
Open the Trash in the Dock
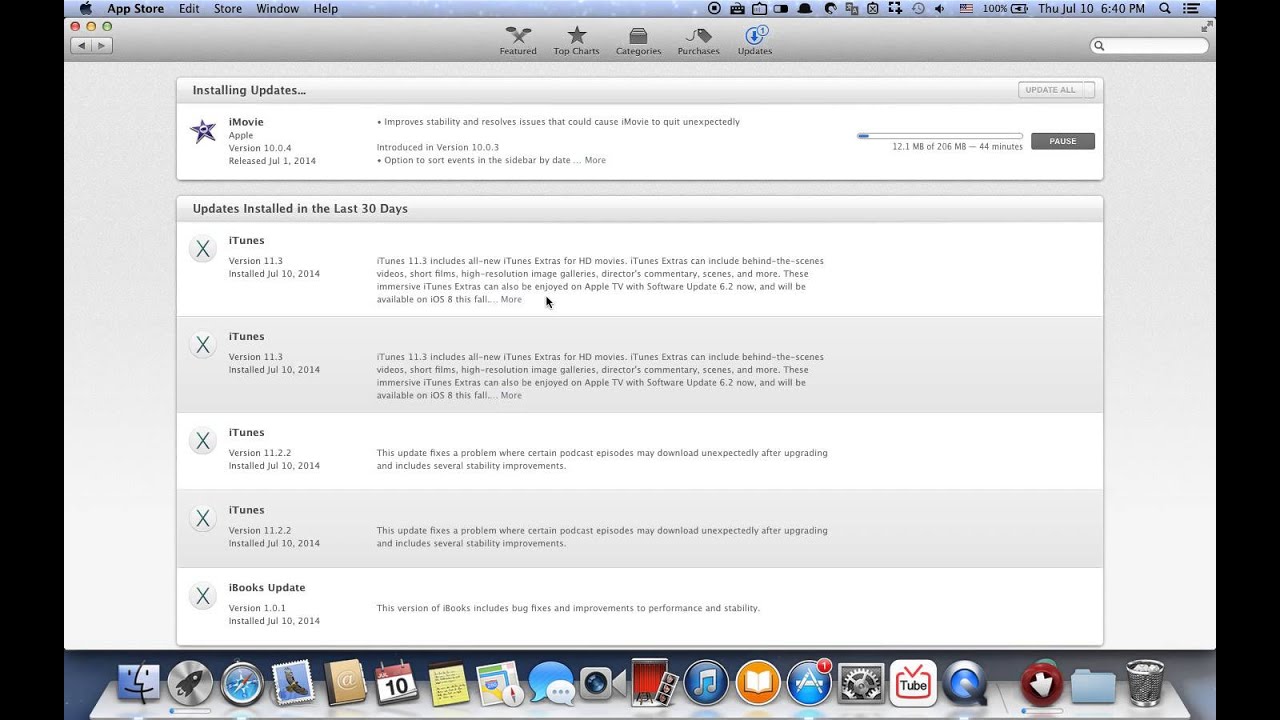[x=1144, y=684]
